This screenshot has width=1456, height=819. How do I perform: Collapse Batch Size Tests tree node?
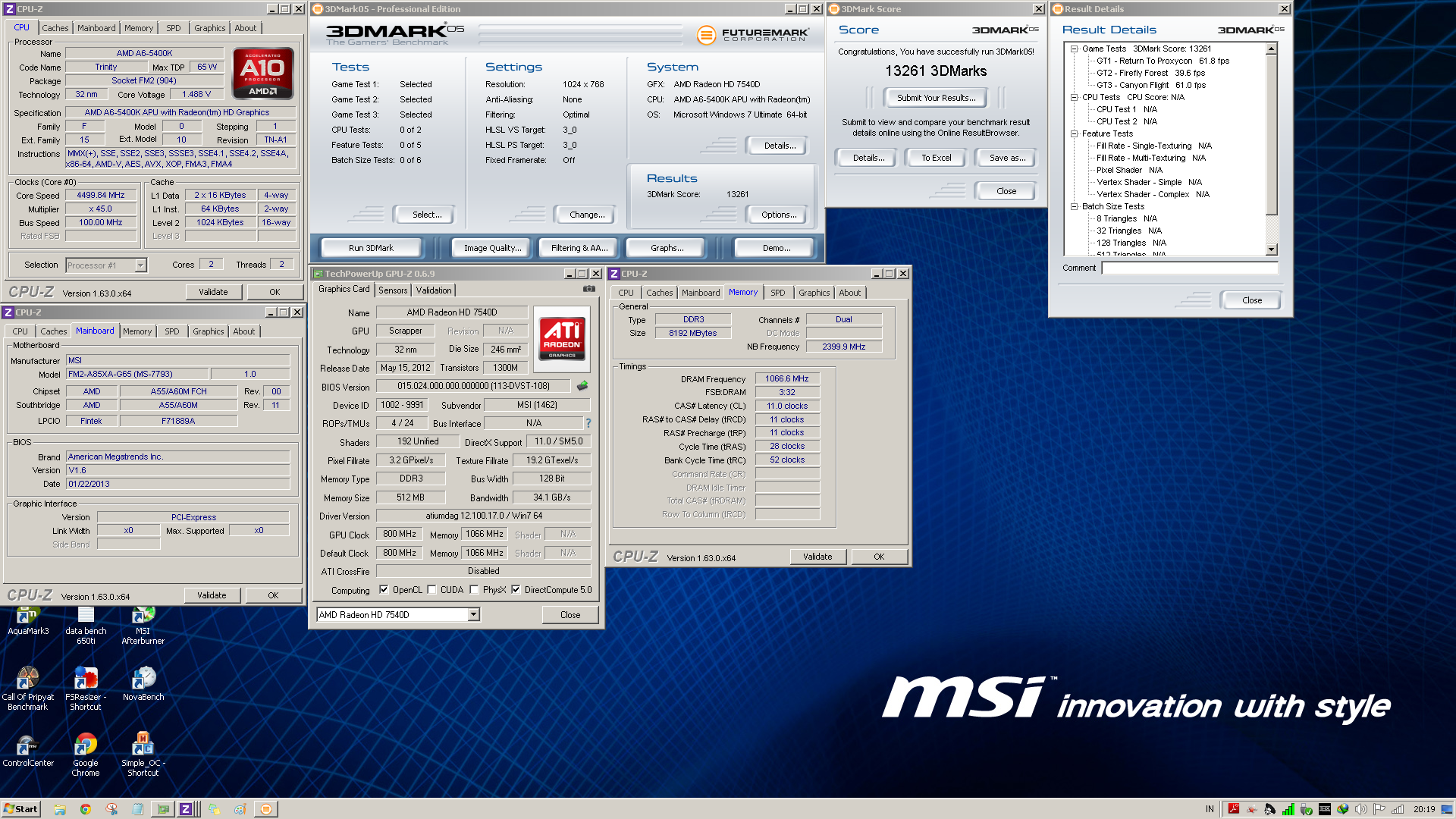click(1074, 206)
